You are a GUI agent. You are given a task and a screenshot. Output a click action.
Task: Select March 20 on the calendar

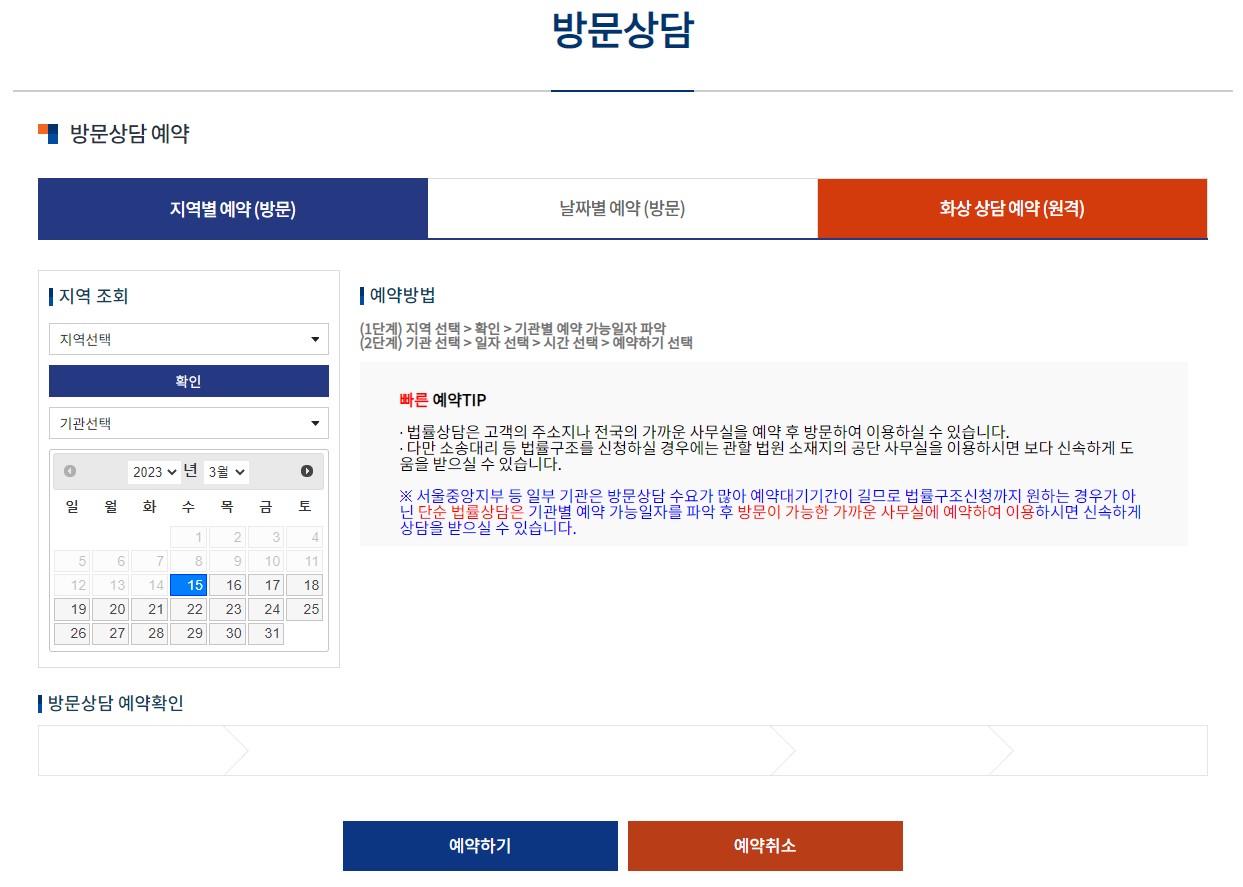point(110,609)
